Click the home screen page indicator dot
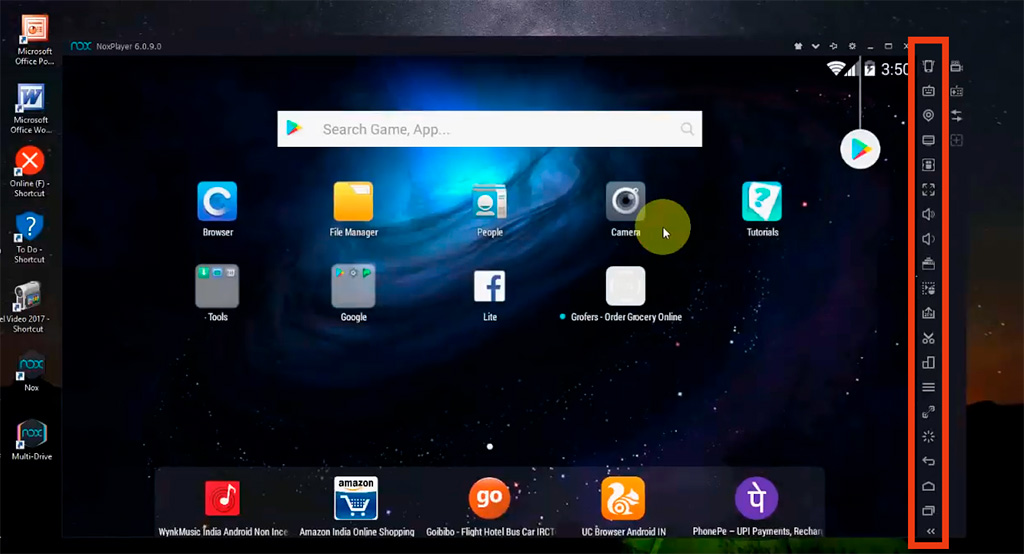The height and width of the screenshot is (554, 1024). 490,447
